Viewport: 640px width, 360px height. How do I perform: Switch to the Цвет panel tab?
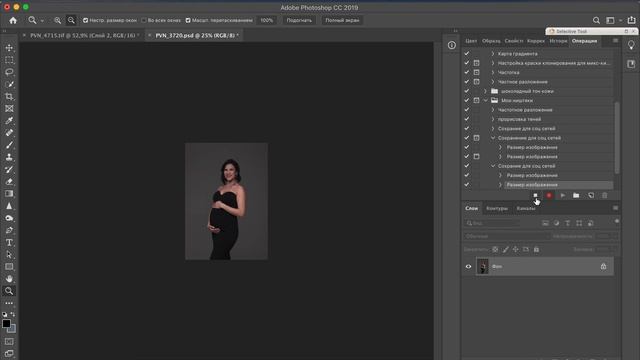[471, 41]
